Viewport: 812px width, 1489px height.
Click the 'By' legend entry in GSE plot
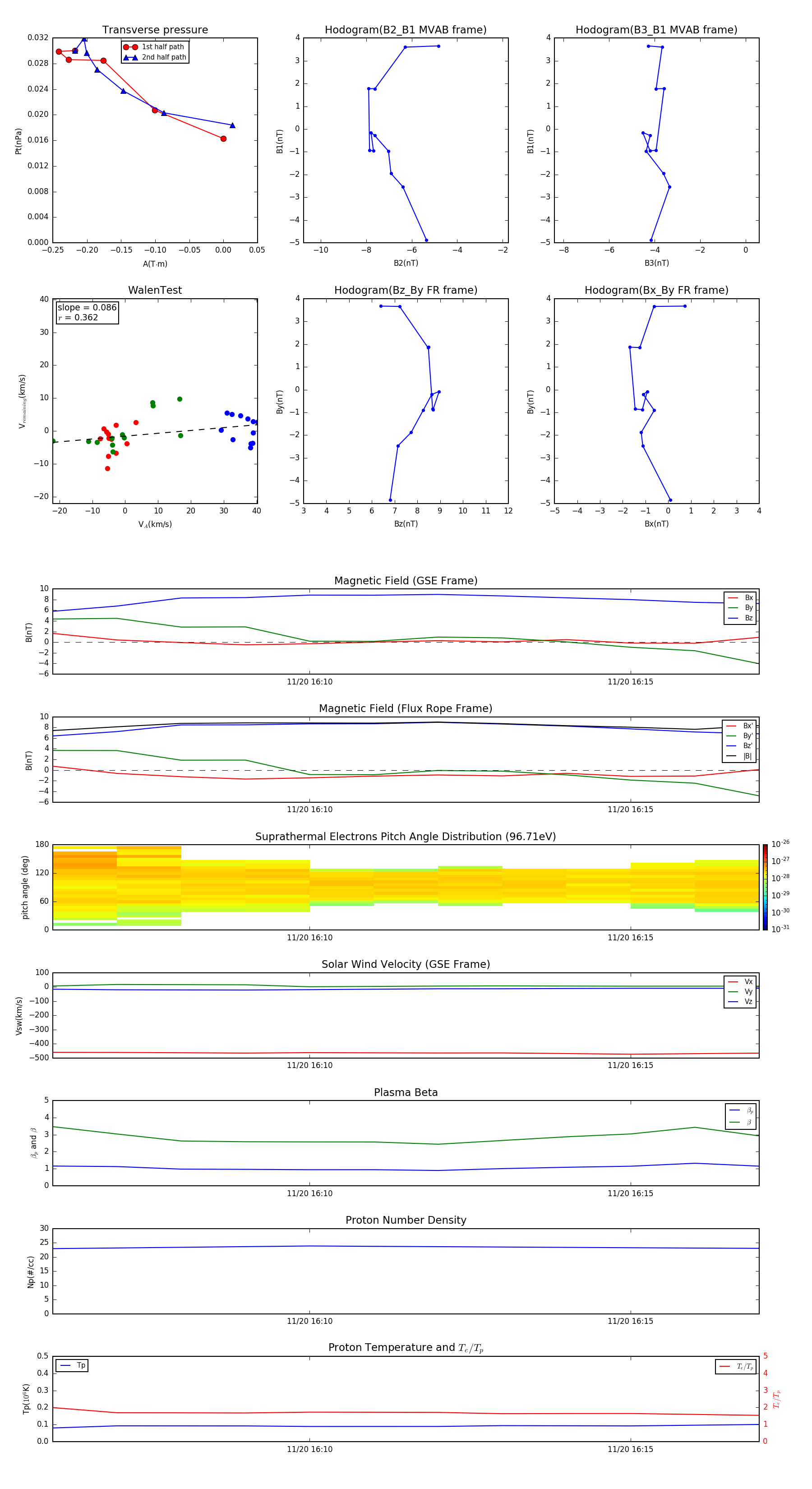point(740,607)
